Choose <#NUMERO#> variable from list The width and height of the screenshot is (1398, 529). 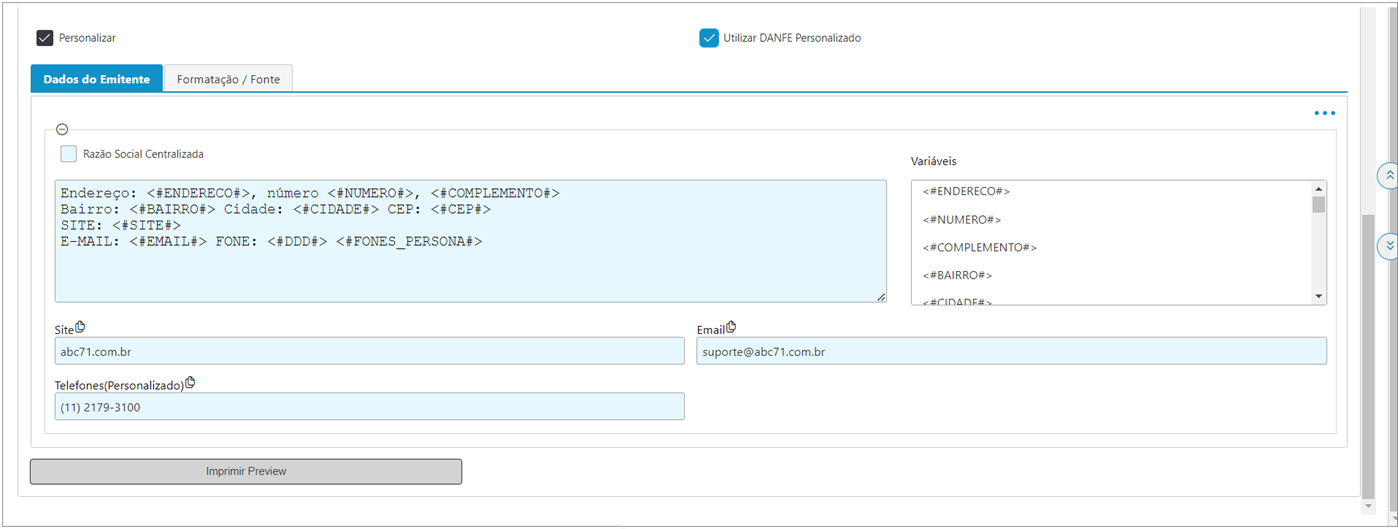[962, 219]
